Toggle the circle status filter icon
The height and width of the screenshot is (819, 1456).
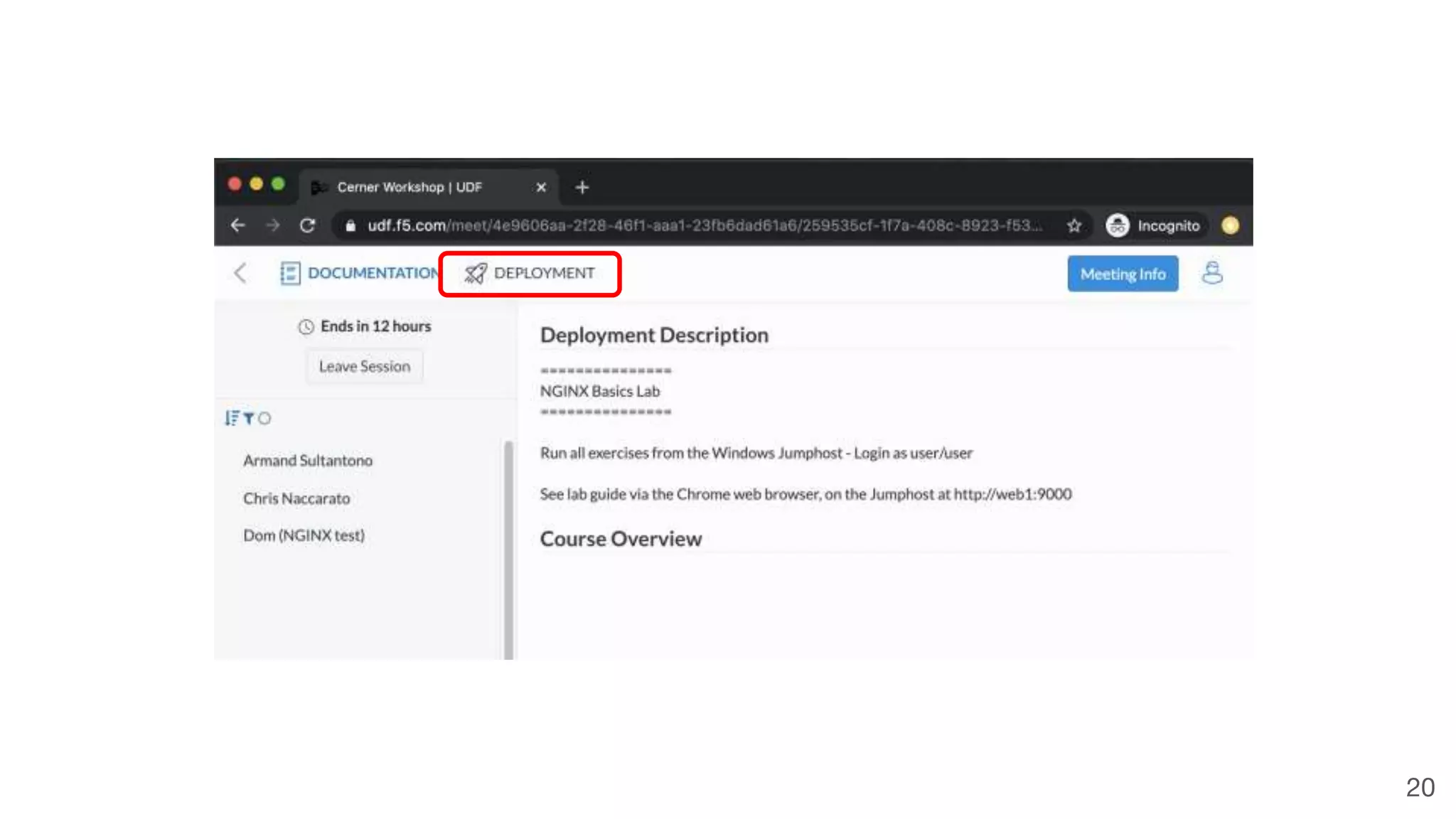264,419
